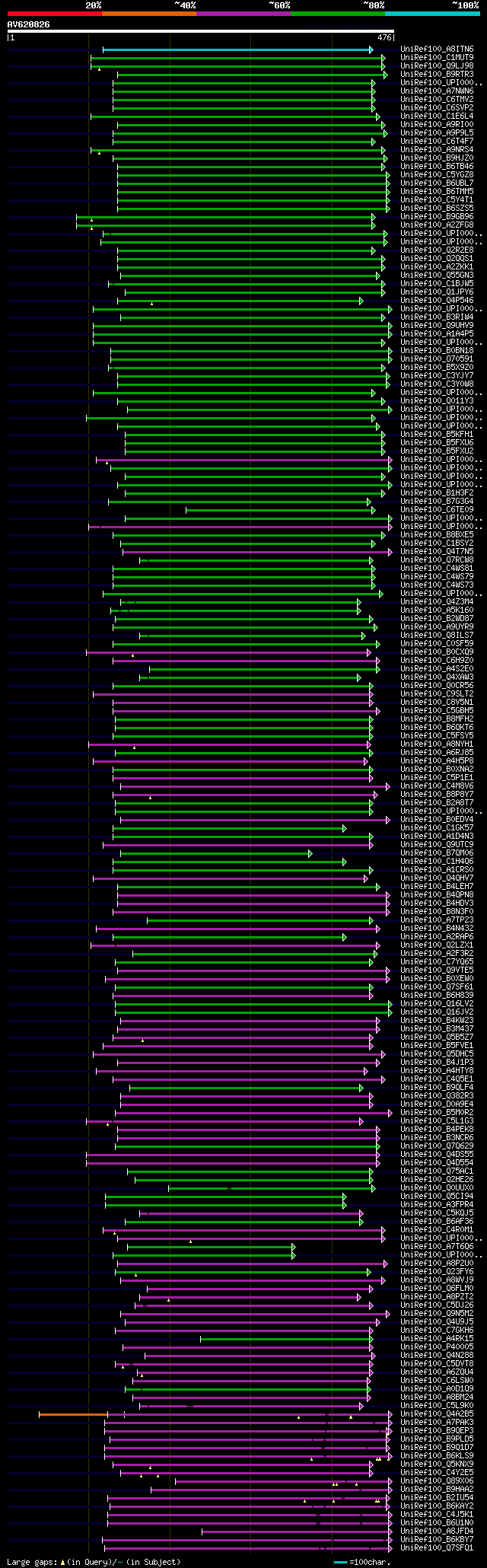487x1568 pixels.
Task: Click the UniRef100_B3RIW4 label
Action: coord(437,317)
